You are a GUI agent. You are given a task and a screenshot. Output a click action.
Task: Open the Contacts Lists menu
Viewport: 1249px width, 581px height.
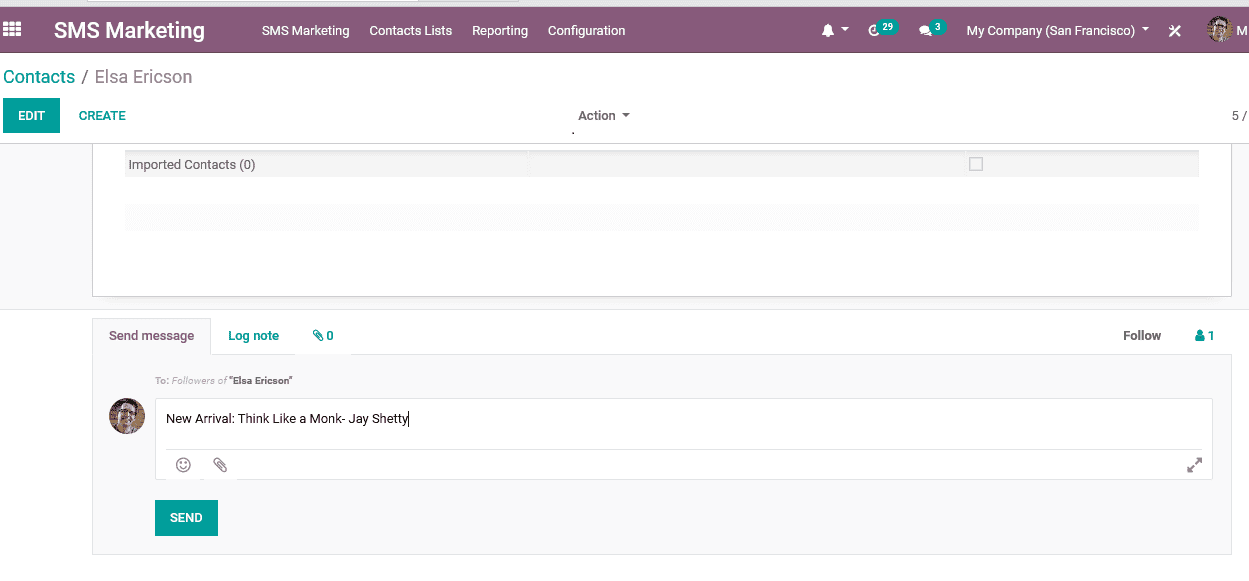(x=411, y=31)
